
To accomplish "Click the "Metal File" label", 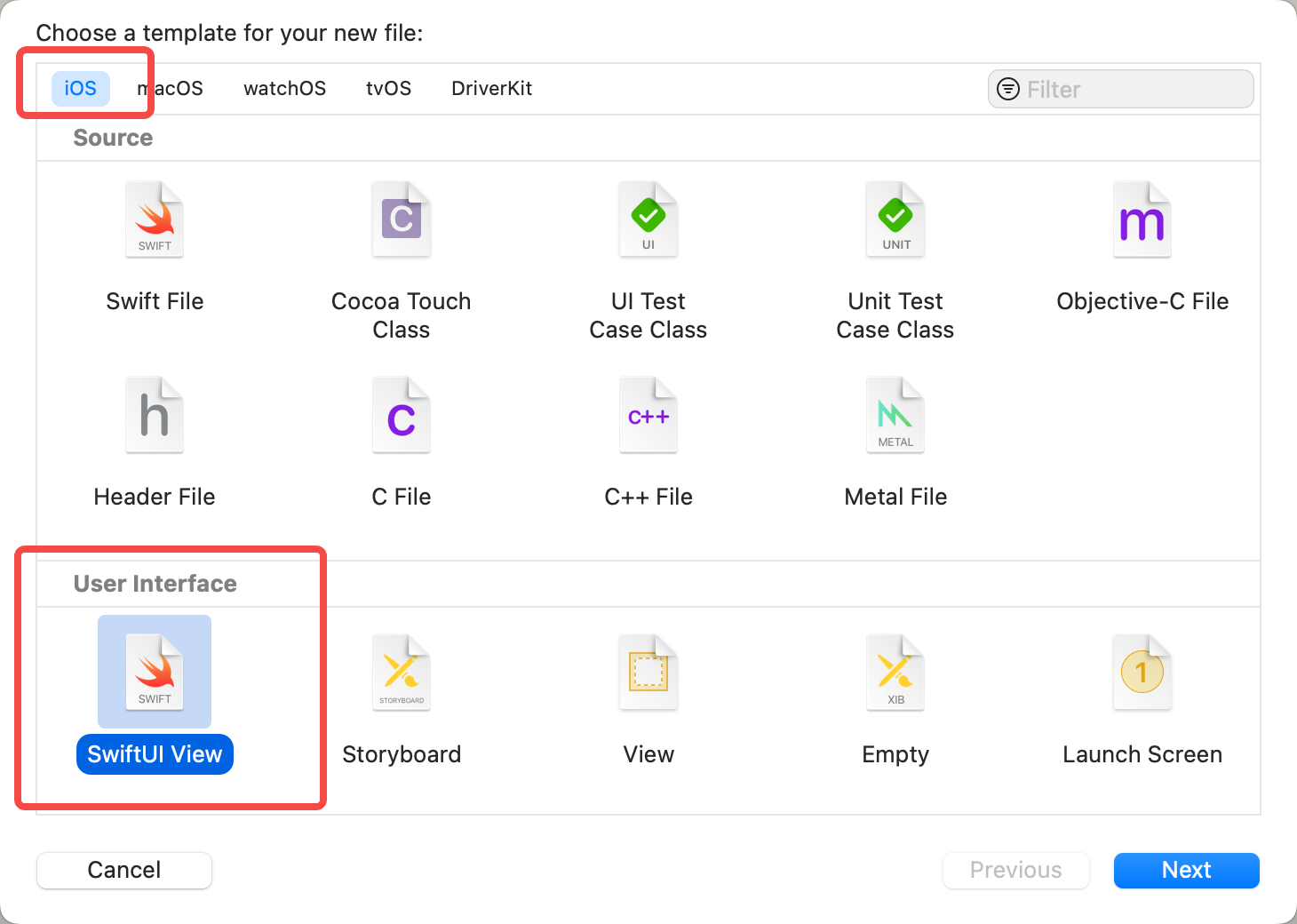I will pyautogui.click(x=895, y=497).
